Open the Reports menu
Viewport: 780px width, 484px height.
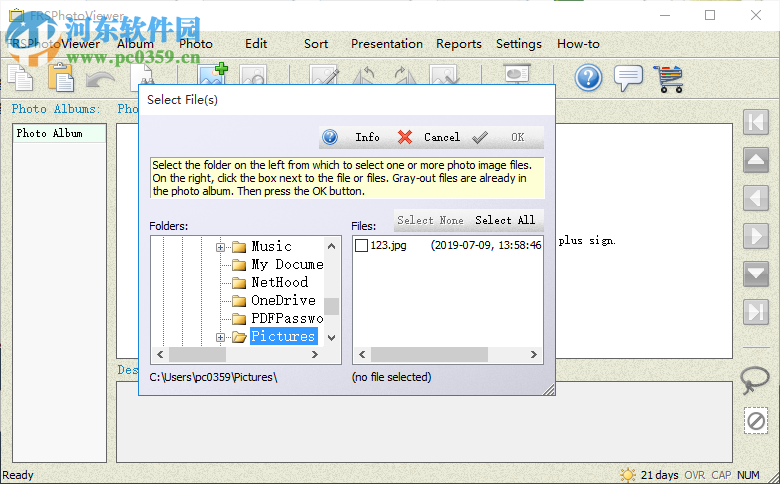click(x=459, y=44)
